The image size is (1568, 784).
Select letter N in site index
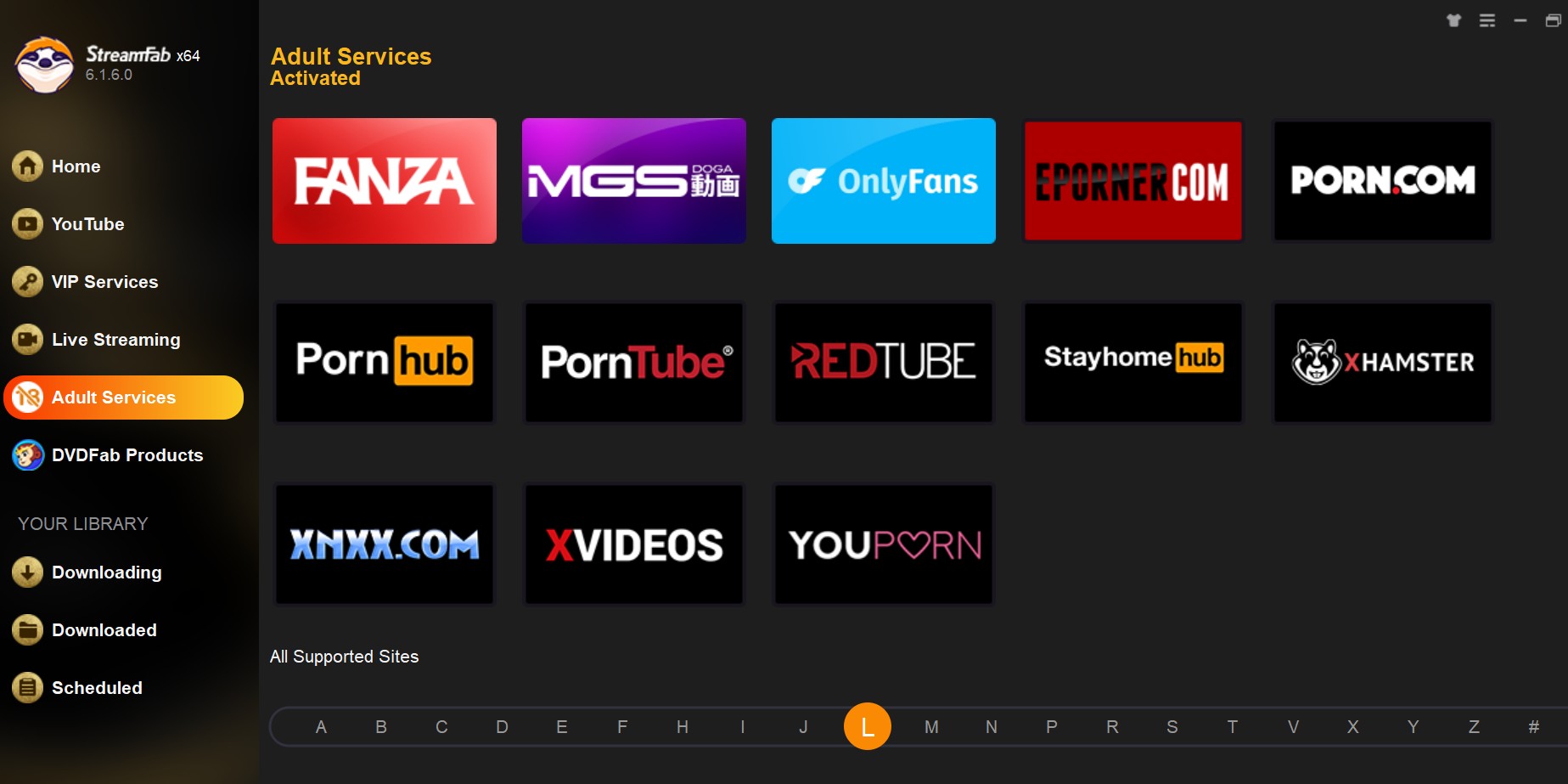pyautogui.click(x=992, y=727)
